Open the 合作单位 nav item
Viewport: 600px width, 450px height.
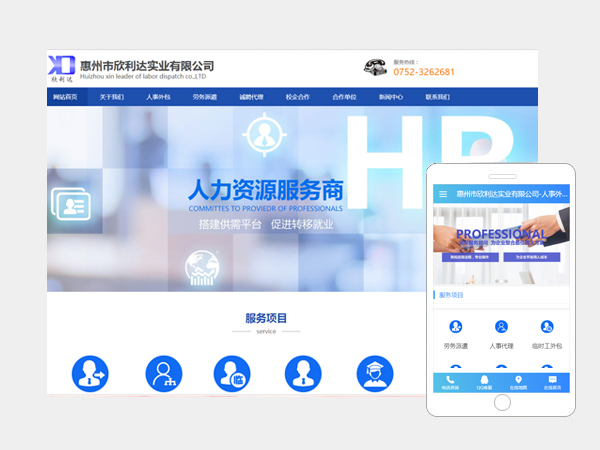(344, 97)
